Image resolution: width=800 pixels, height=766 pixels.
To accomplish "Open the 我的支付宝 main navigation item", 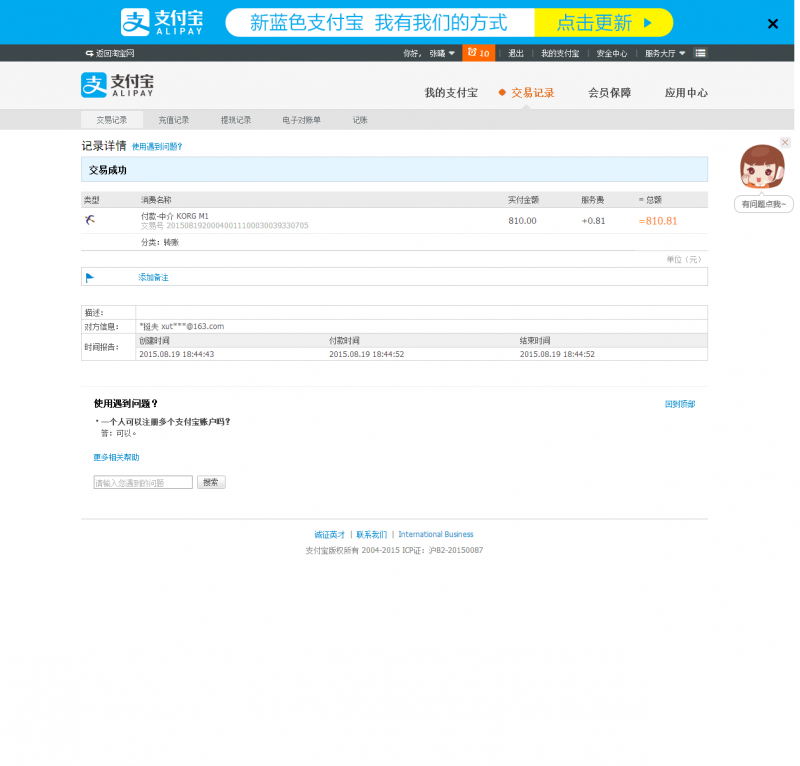I will 451,93.
